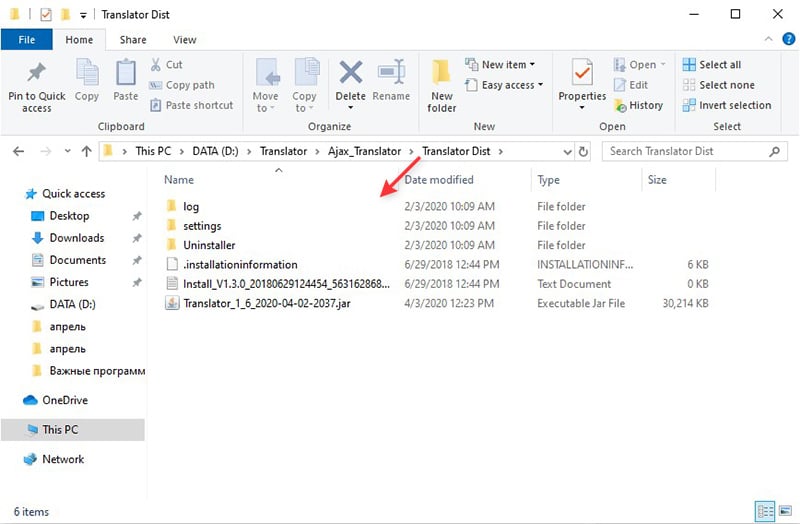Sort by Name column header
The width and height of the screenshot is (800, 524).
(x=179, y=180)
